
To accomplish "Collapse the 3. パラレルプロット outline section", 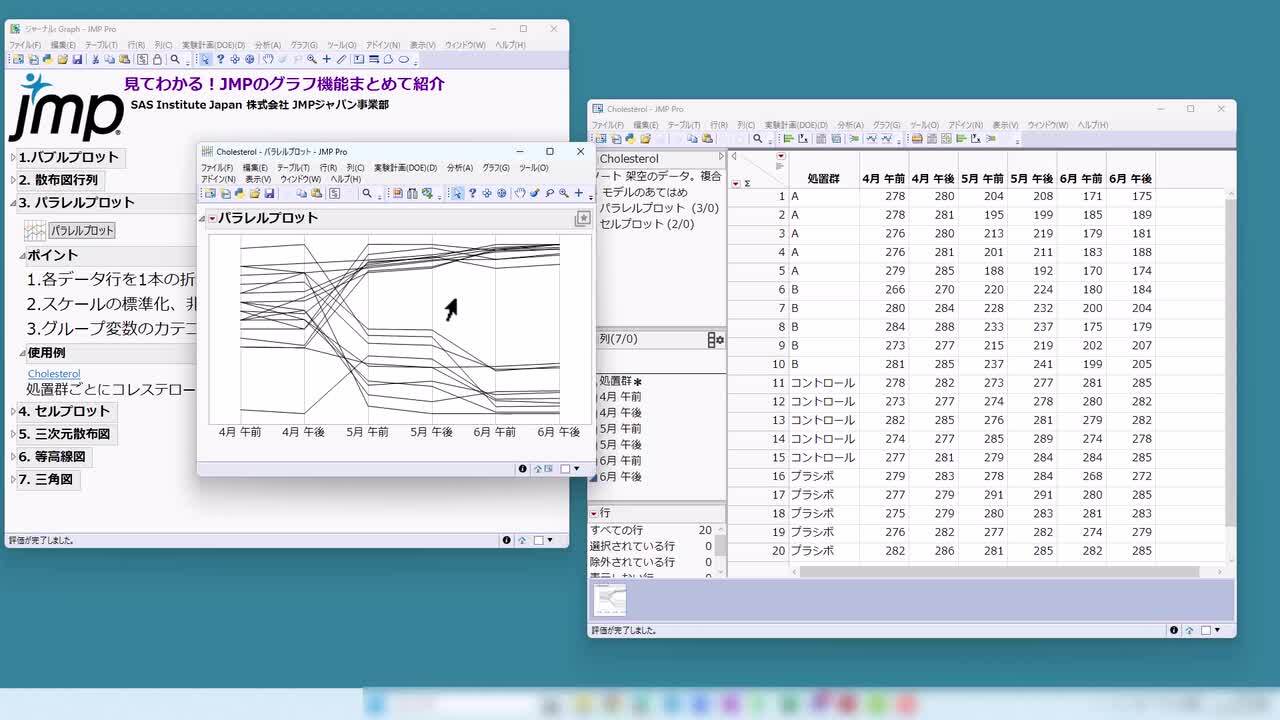I will (14, 203).
